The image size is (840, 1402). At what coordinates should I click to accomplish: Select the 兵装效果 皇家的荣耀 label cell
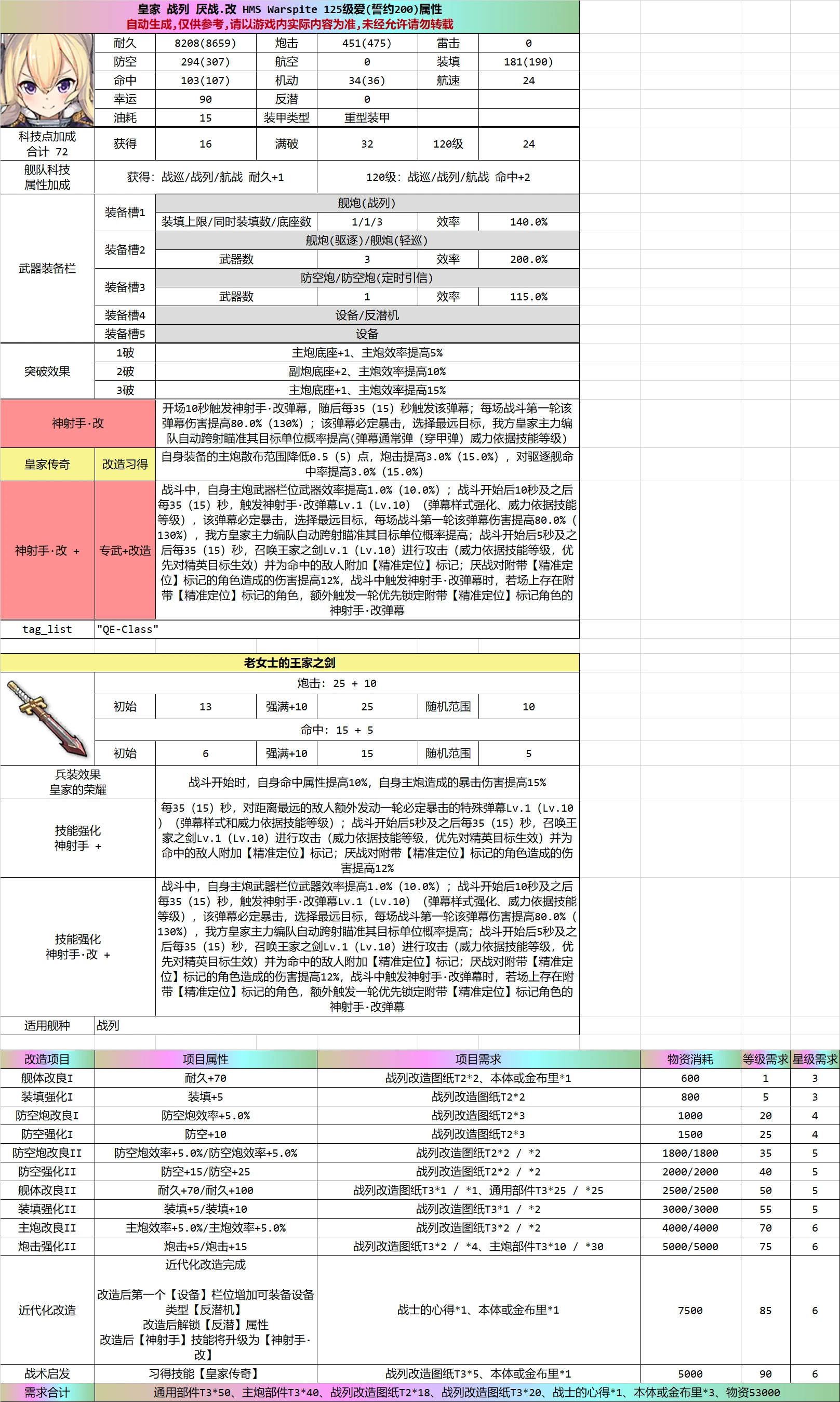tap(77, 782)
